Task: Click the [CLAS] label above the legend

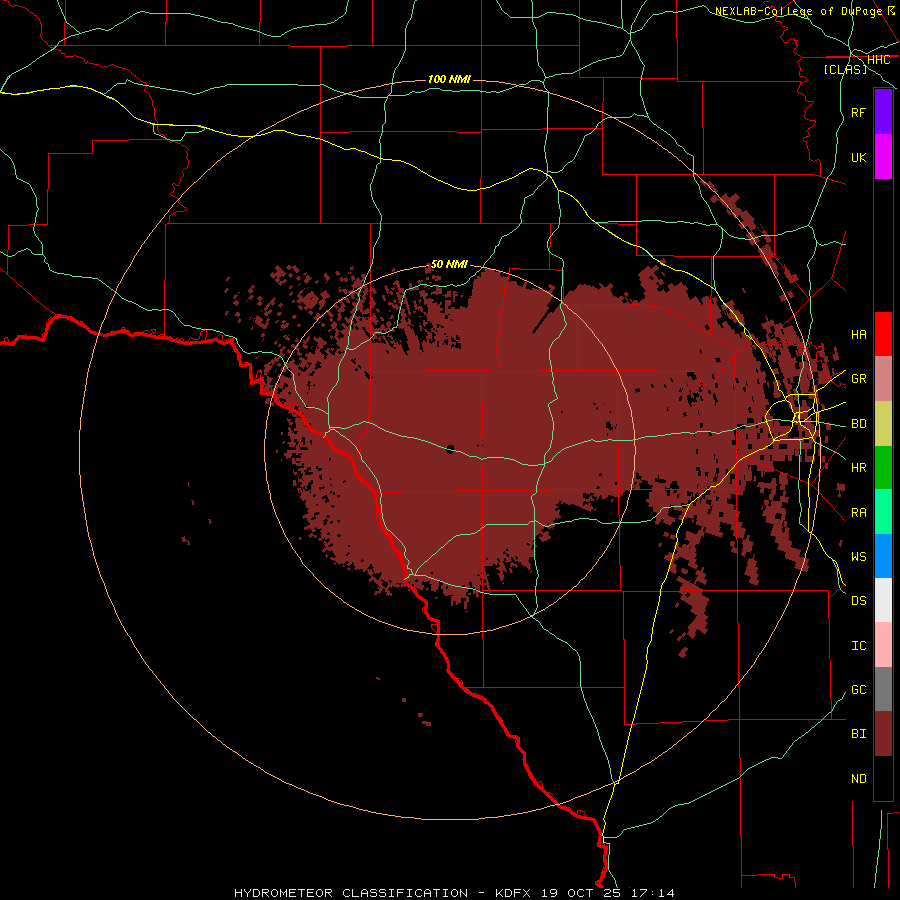Action: point(845,69)
